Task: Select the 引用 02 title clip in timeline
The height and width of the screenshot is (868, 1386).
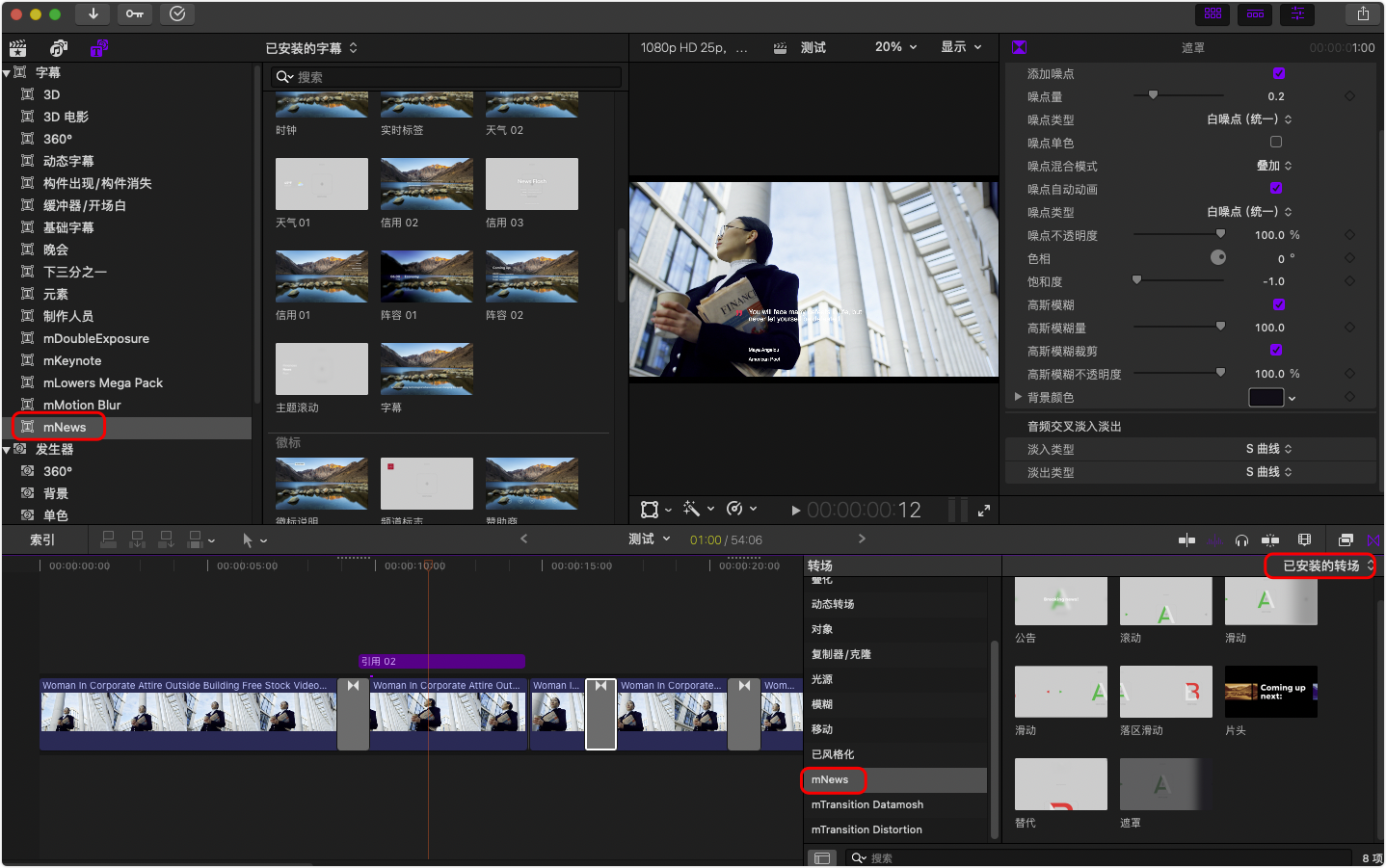Action: 441,661
